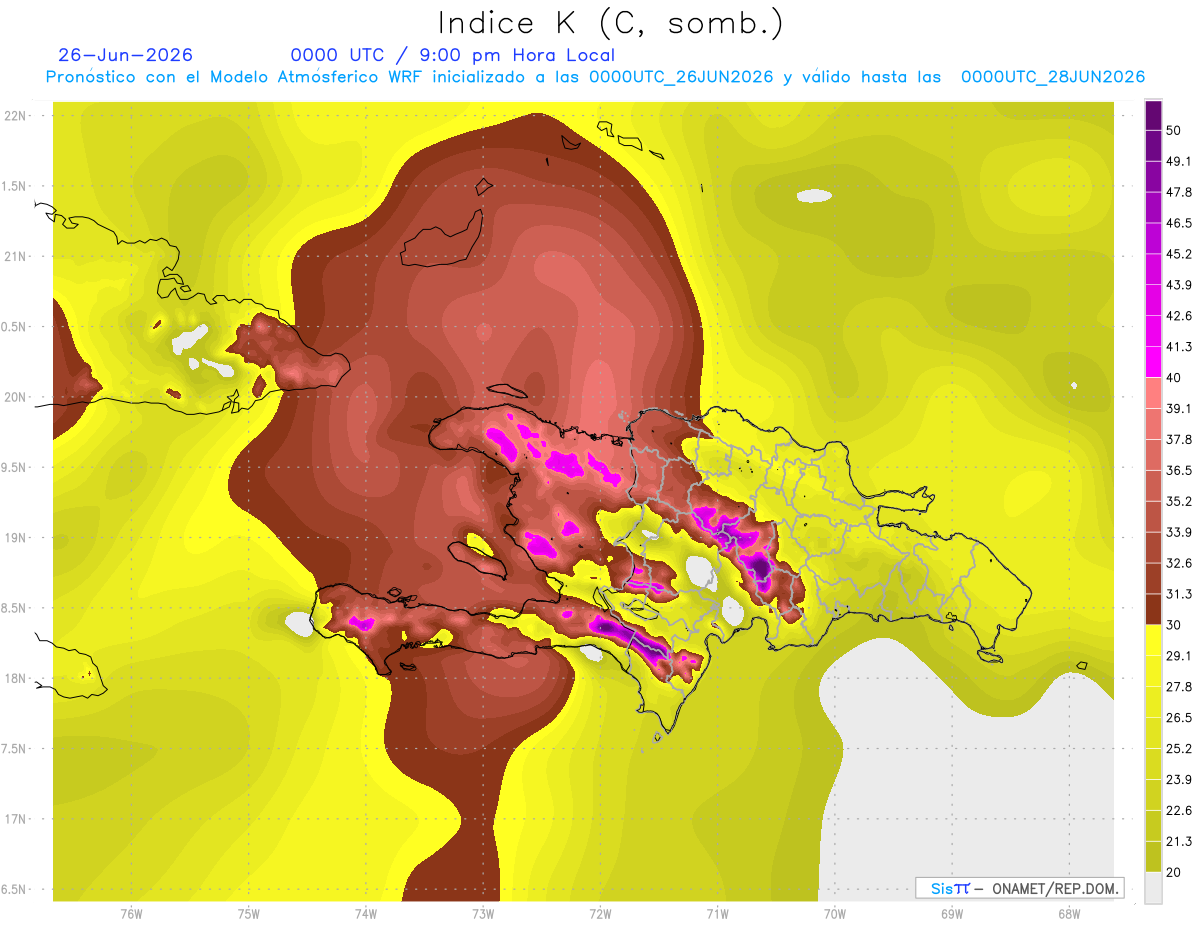
Task: Click the '71W' longitude axis label
Action: pyautogui.click(x=717, y=914)
